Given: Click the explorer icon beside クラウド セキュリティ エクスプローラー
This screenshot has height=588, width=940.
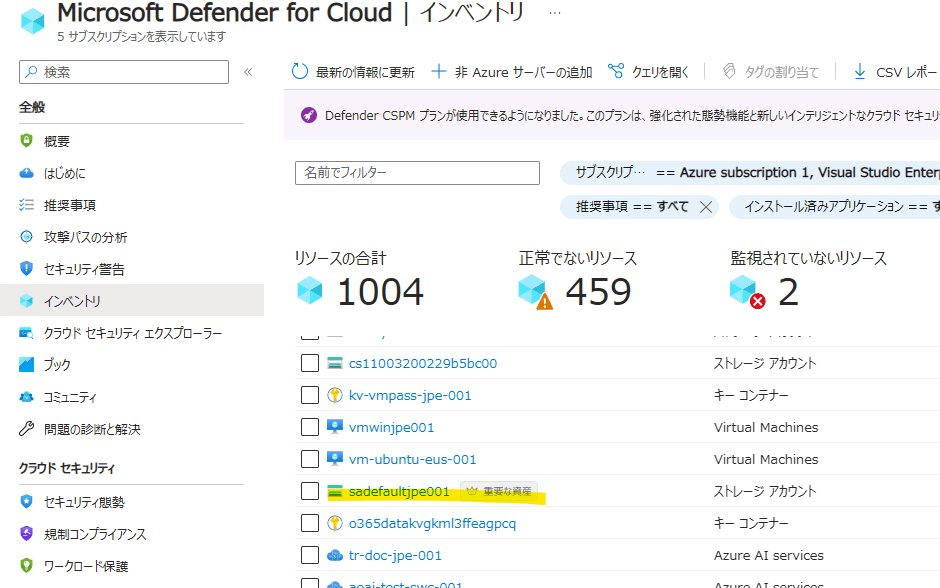Looking at the screenshot, I should click(26, 333).
